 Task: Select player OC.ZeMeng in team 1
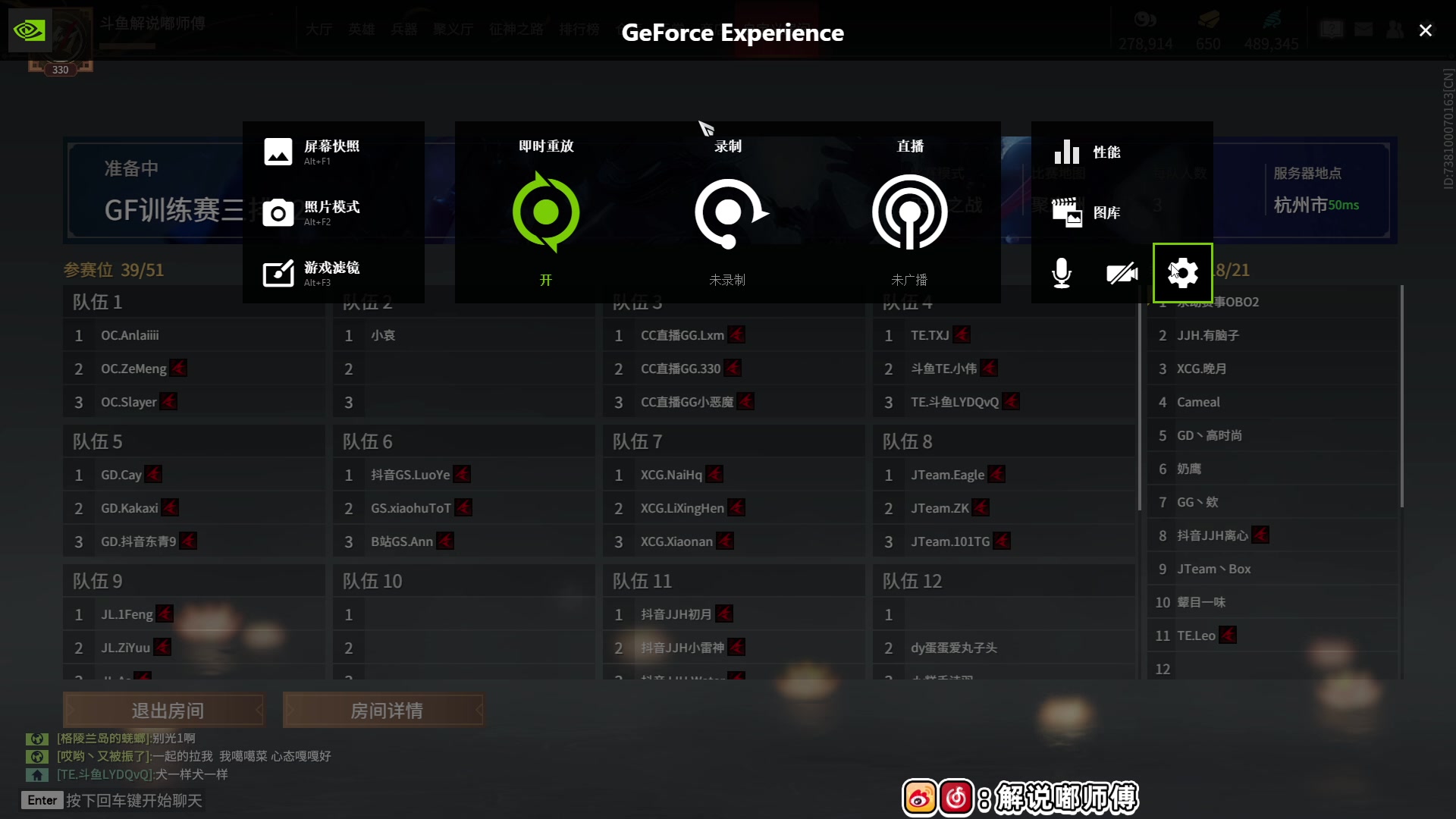point(133,369)
